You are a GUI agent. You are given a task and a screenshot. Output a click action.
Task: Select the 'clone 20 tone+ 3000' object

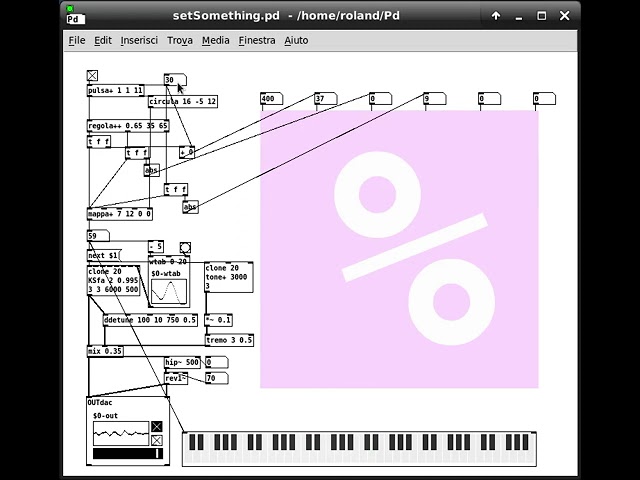229,277
